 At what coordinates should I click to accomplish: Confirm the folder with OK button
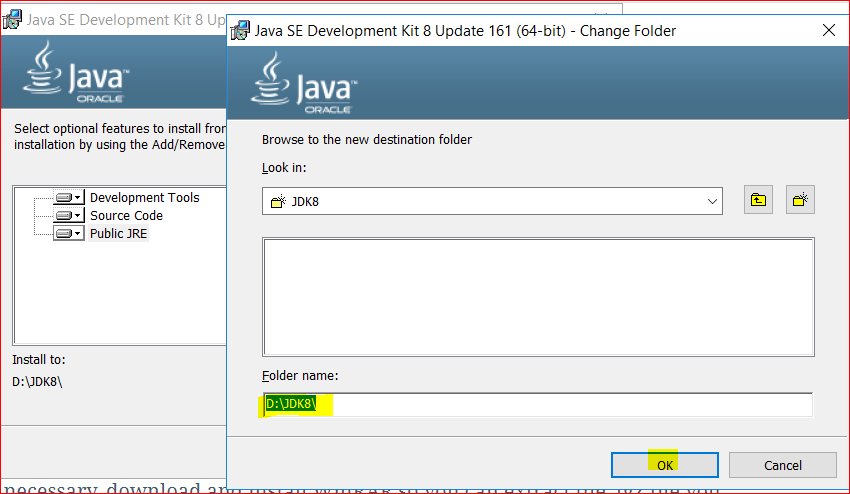pos(665,465)
